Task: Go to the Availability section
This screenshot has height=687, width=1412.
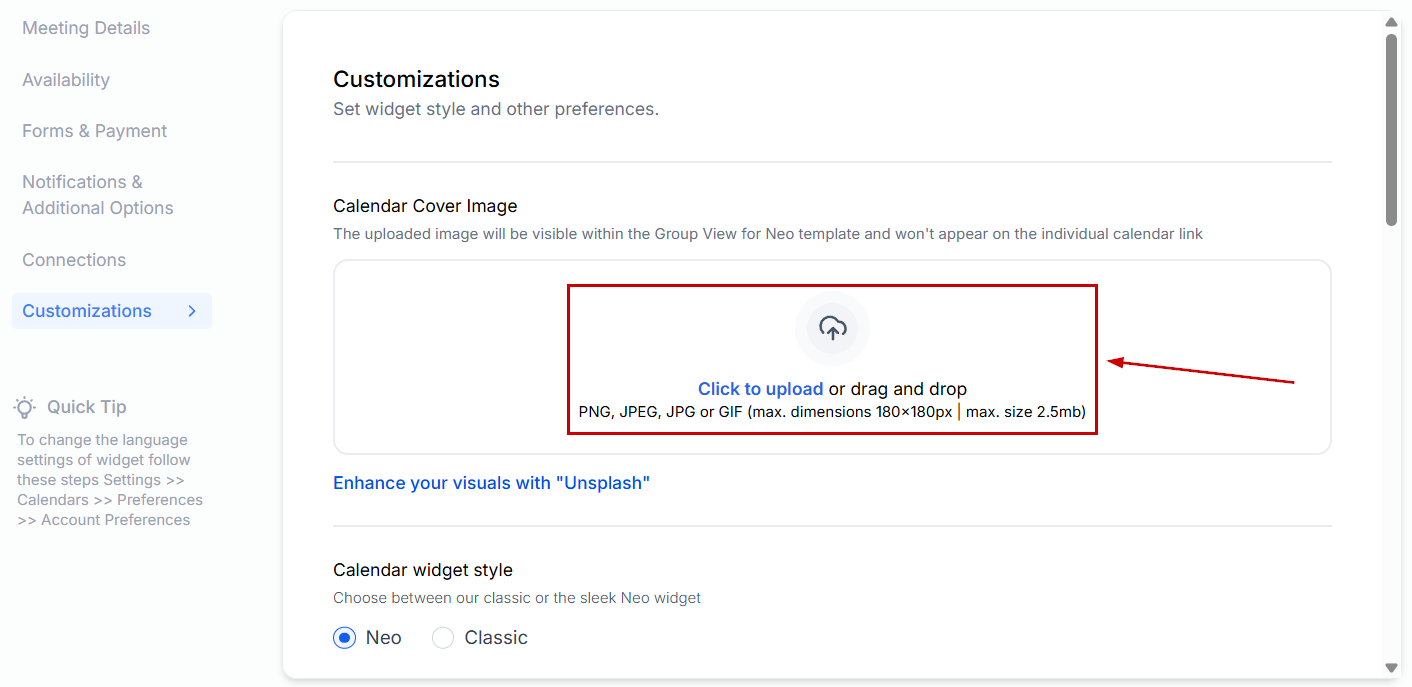Action: tap(66, 80)
